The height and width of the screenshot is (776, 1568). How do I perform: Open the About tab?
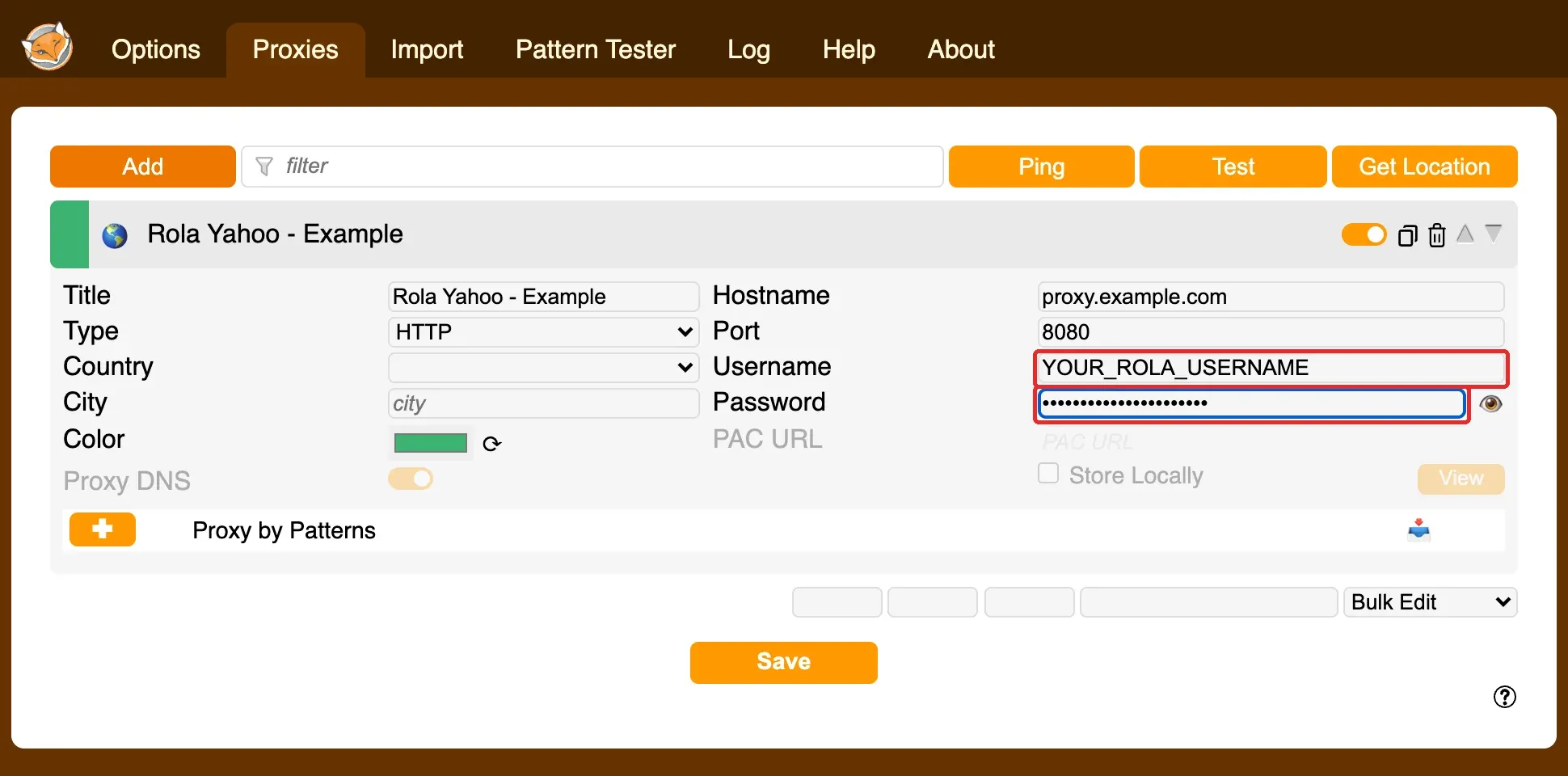point(961,49)
